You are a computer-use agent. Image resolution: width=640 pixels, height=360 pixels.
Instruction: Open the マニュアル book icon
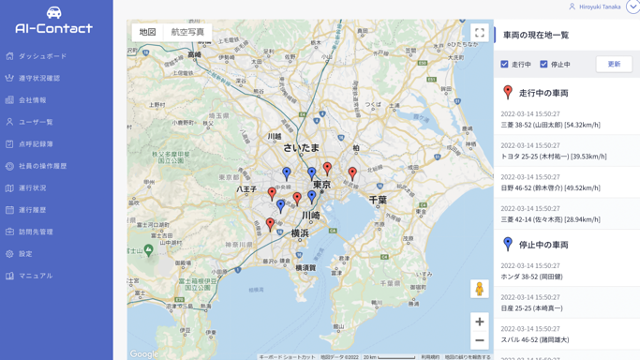click(x=9, y=276)
